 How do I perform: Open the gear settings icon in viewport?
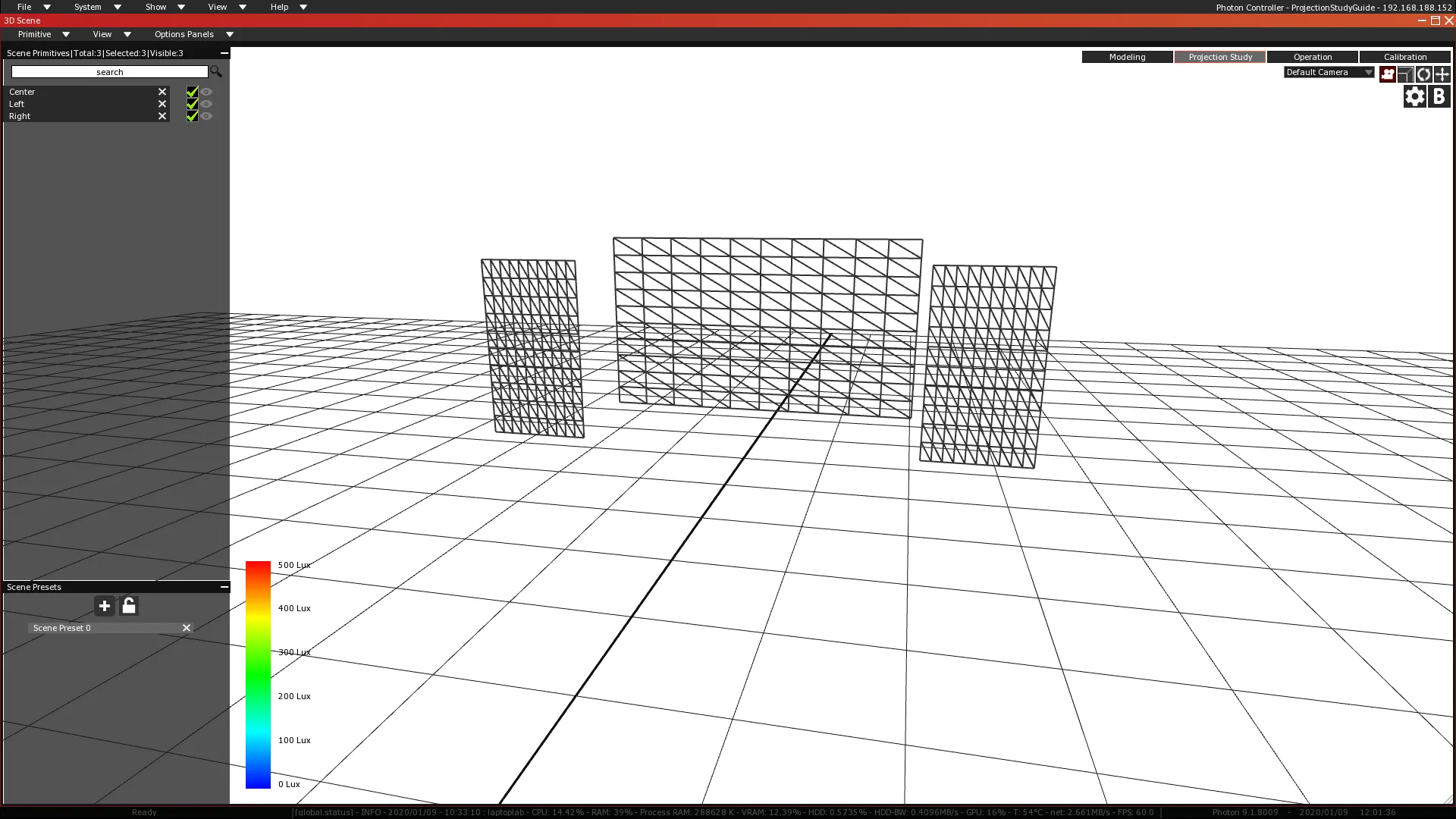pyautogui.click(x=1414, y=96)
